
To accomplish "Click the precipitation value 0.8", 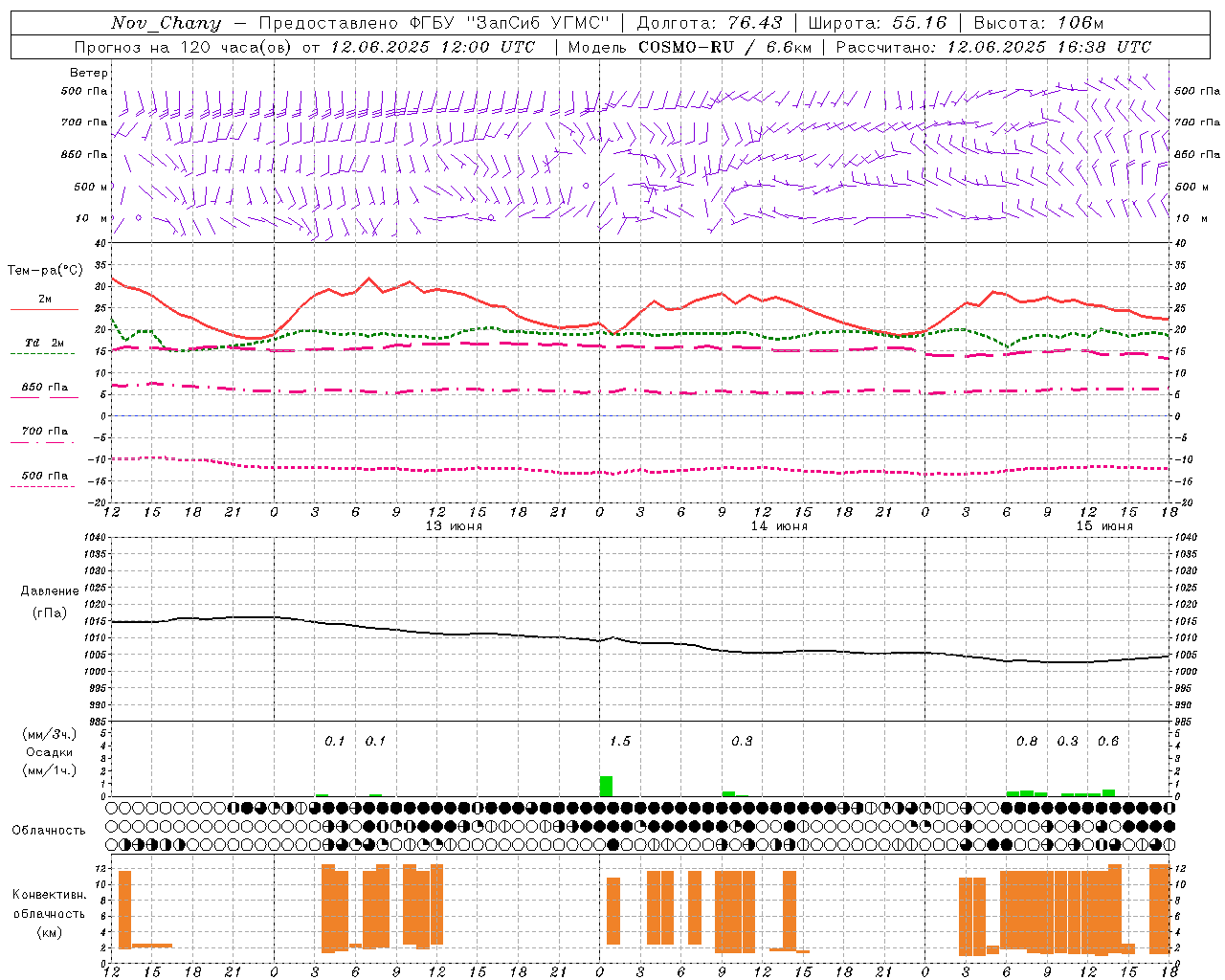I will (1027, 742).
